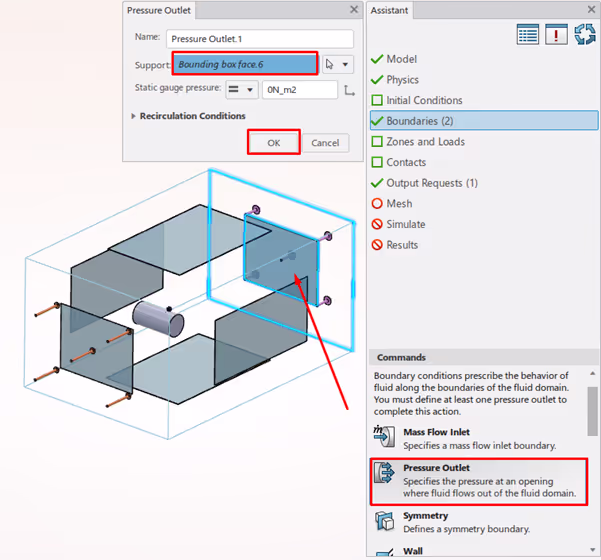Click the refresh update icon in Assistant

tap(585, 34)
